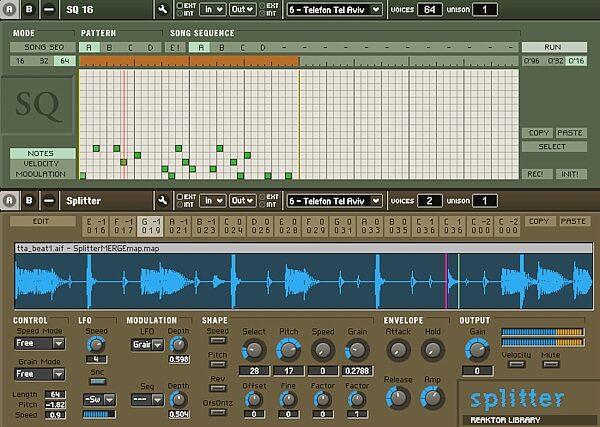
Task: Select snapshot bank A in SQ 16 header
Action: (x=9, y=9)
